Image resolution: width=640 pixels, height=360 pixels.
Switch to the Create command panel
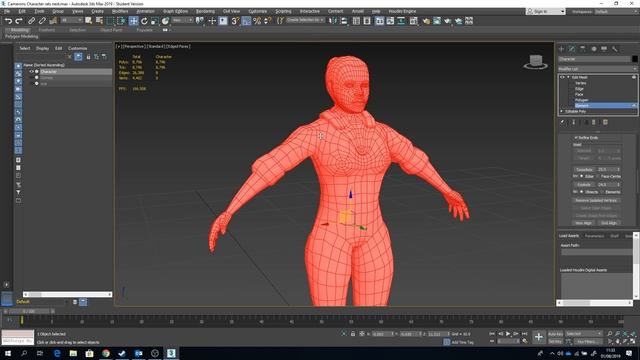pos(561,49)
